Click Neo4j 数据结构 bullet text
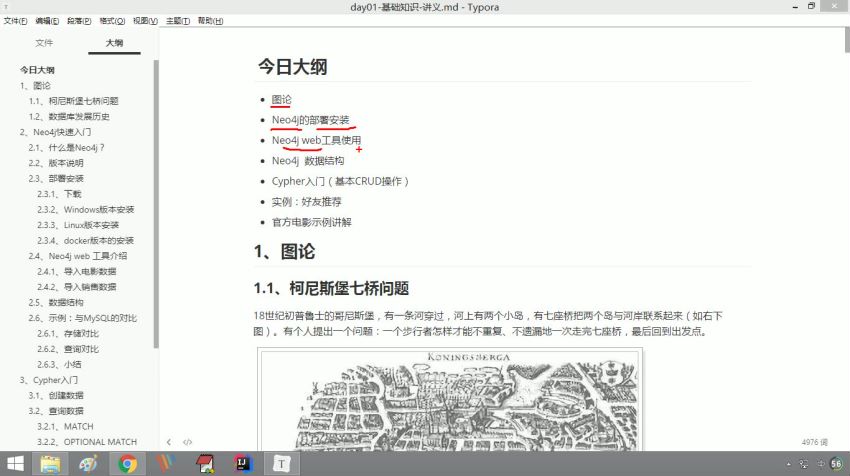850x476 pixels. coord(308,161)
